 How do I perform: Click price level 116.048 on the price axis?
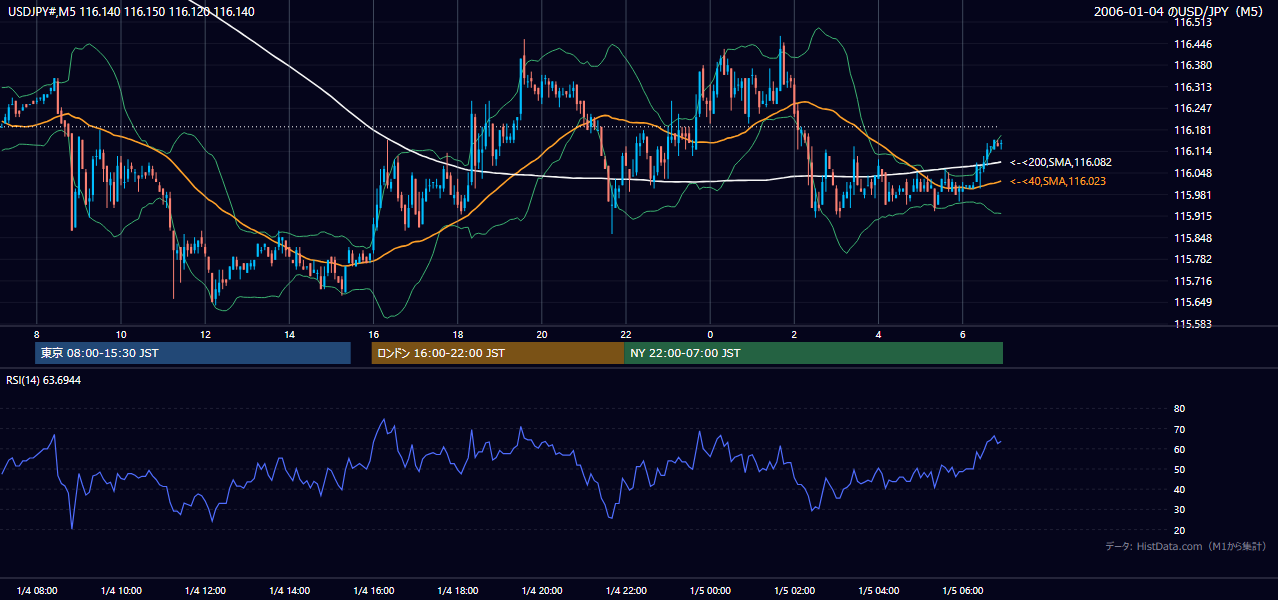pyautogui.click(x=1192, y=173)
